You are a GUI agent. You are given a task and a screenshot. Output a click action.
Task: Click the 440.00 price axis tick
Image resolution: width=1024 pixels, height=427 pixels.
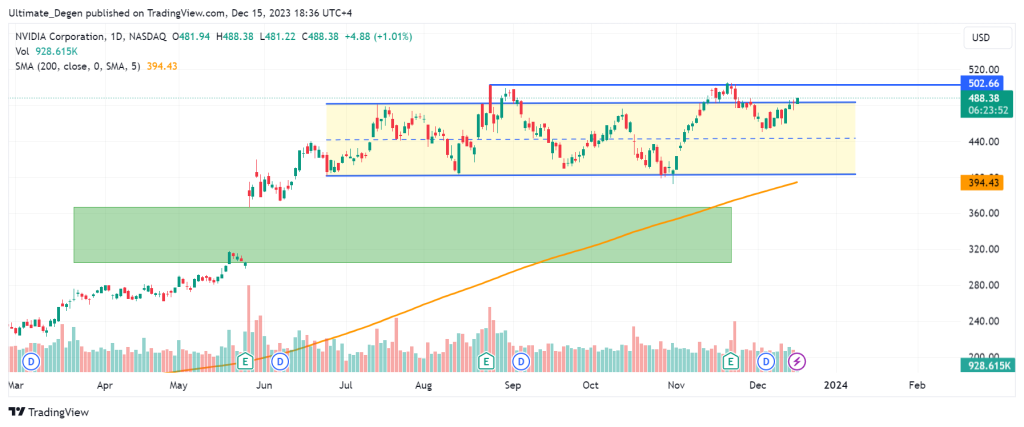tap(985, 141)
